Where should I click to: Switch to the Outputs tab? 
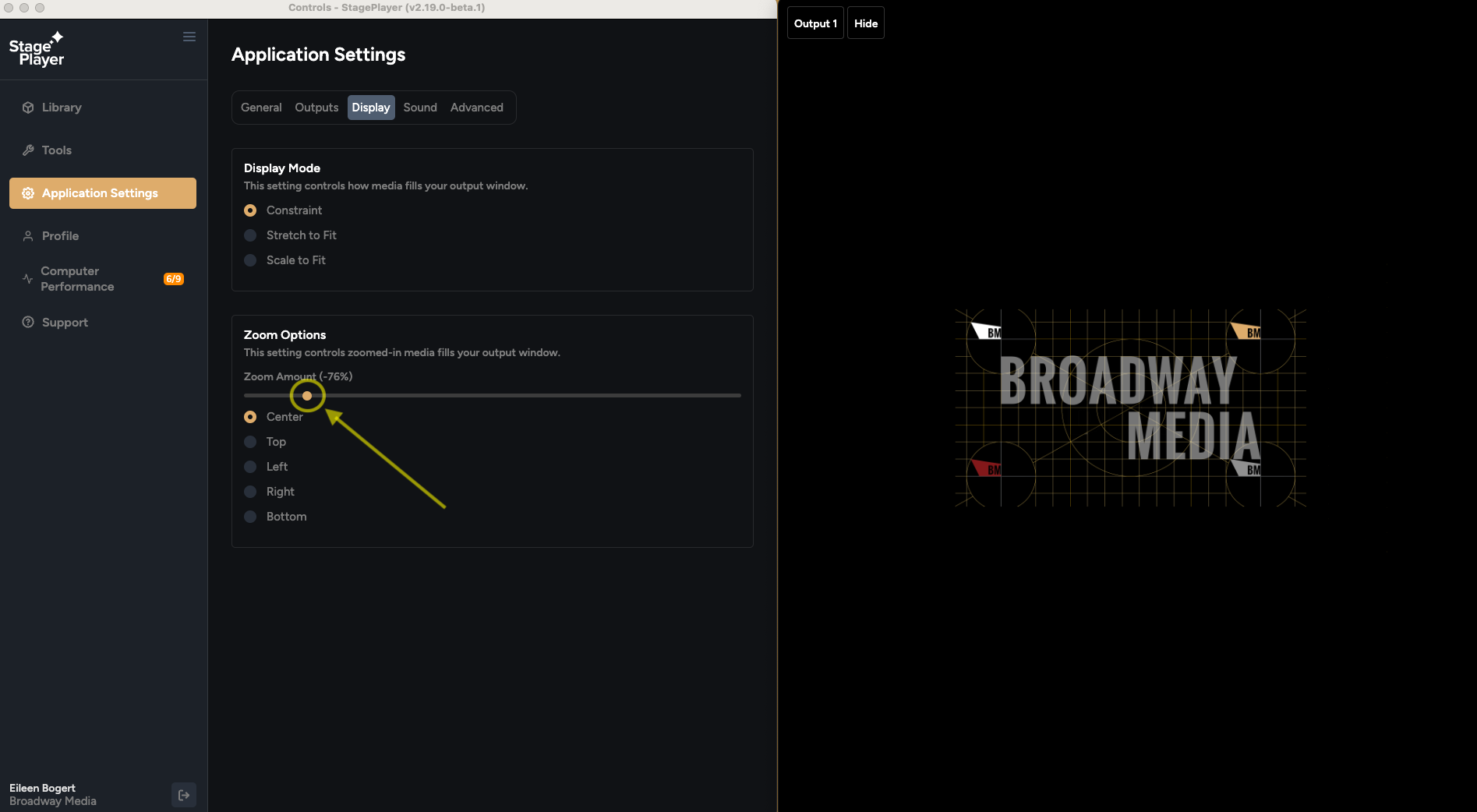coord(316,108)
